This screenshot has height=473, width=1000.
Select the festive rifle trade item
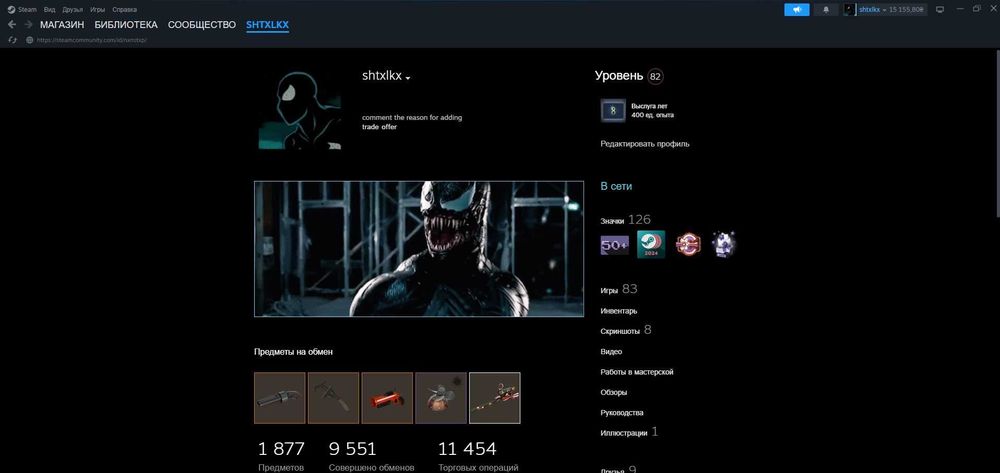(x=494, y=398)
